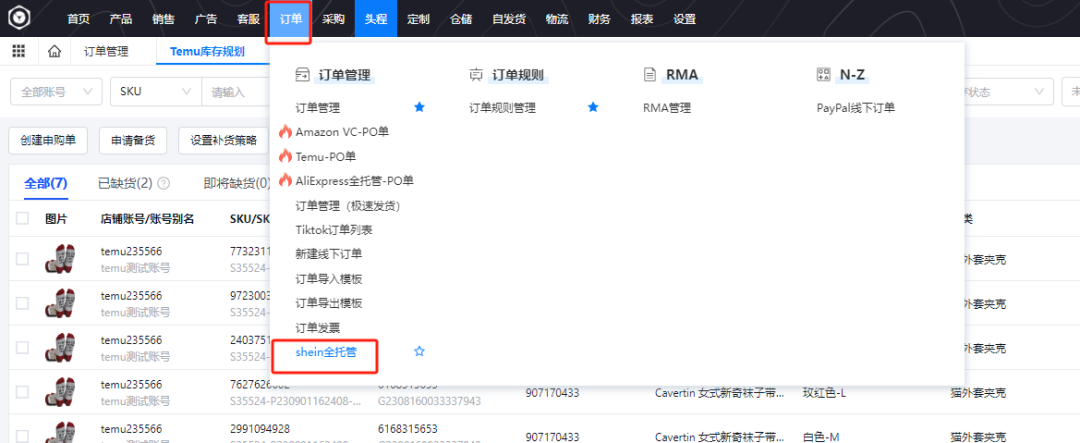Check the row with SKU 2403751

(x=23, y=348)
